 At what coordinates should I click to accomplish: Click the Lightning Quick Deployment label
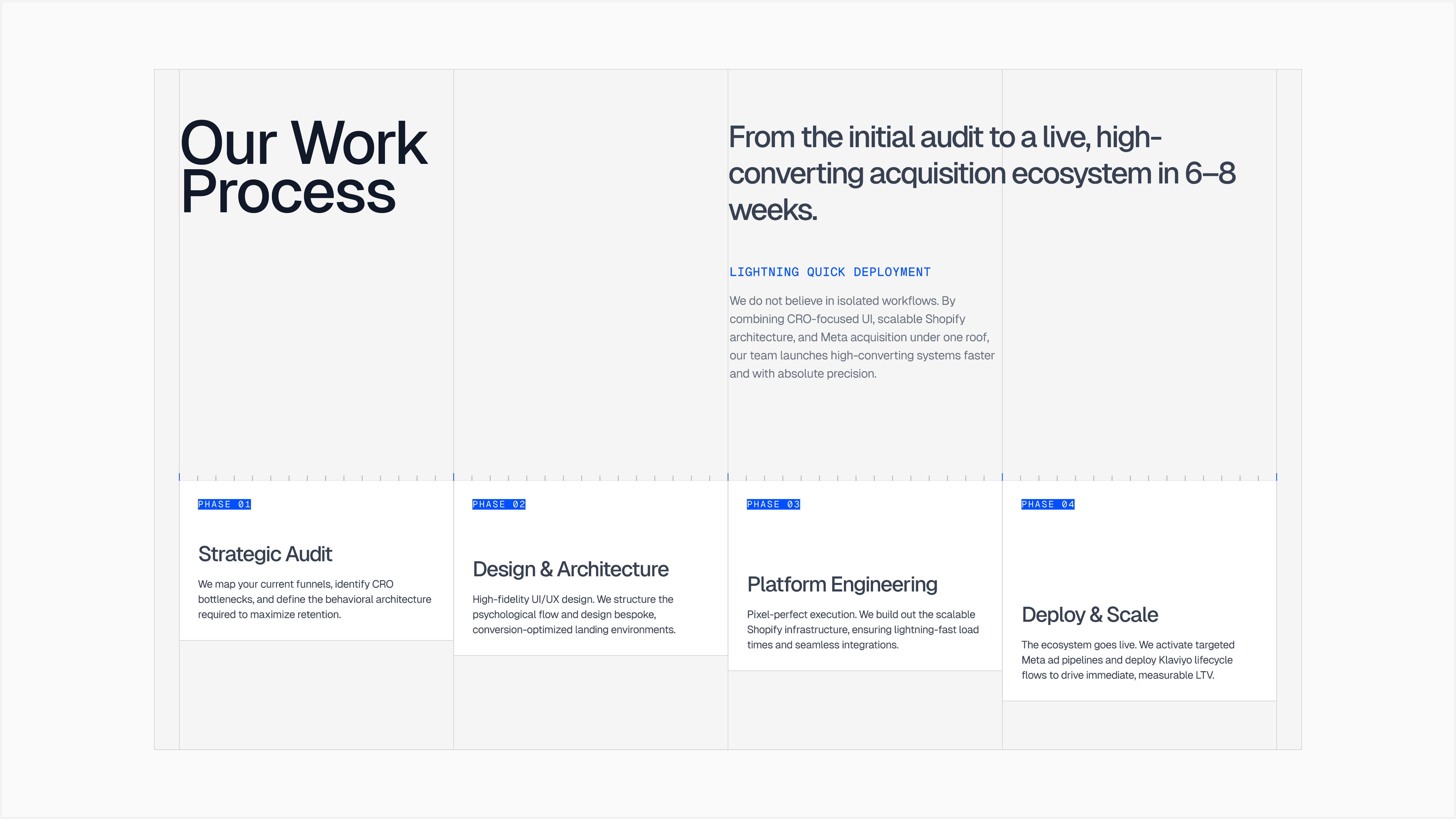point(829,272)
